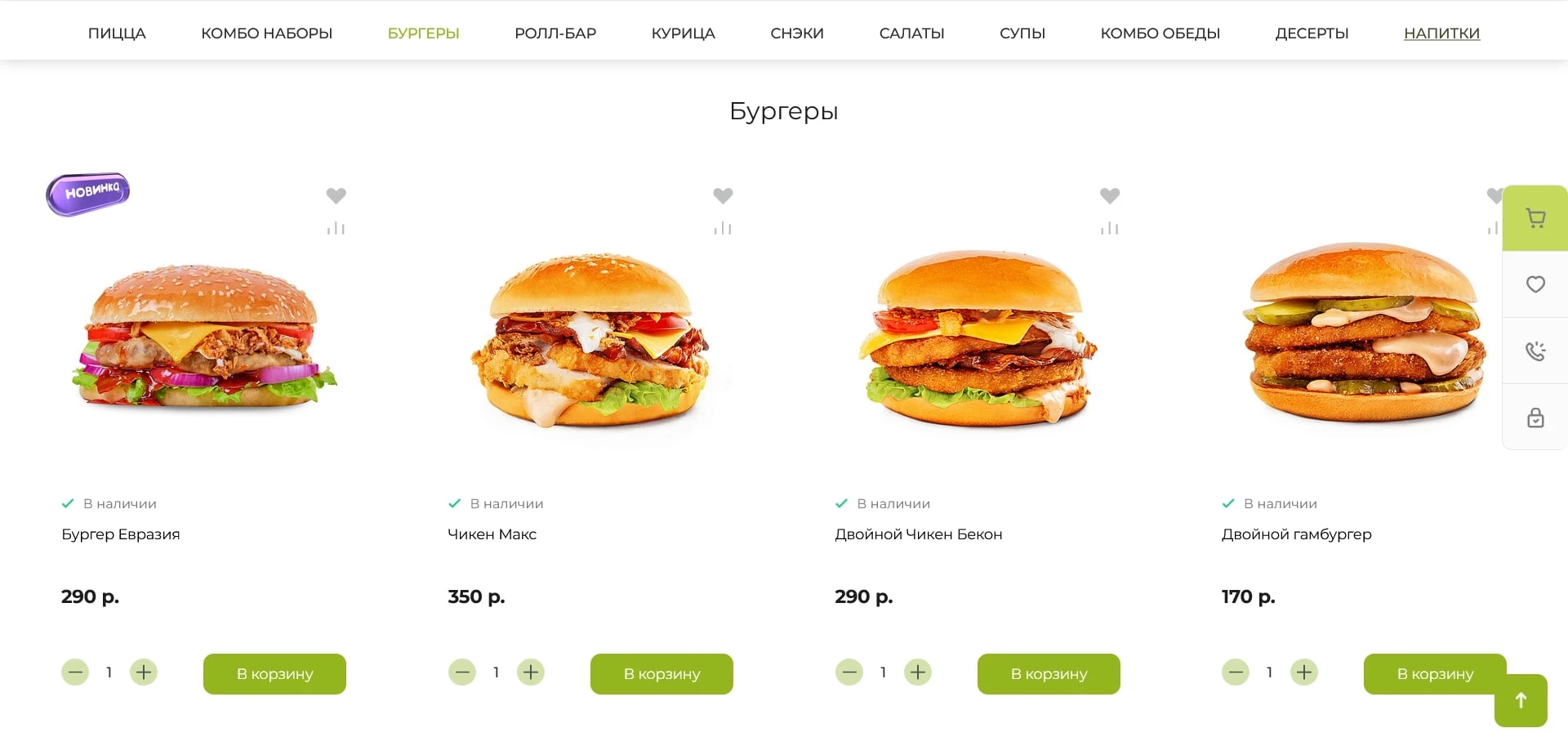Click the lock account sidebar icon
The width and height of the screenshot is (1568, 746).
pos(1535,418)
